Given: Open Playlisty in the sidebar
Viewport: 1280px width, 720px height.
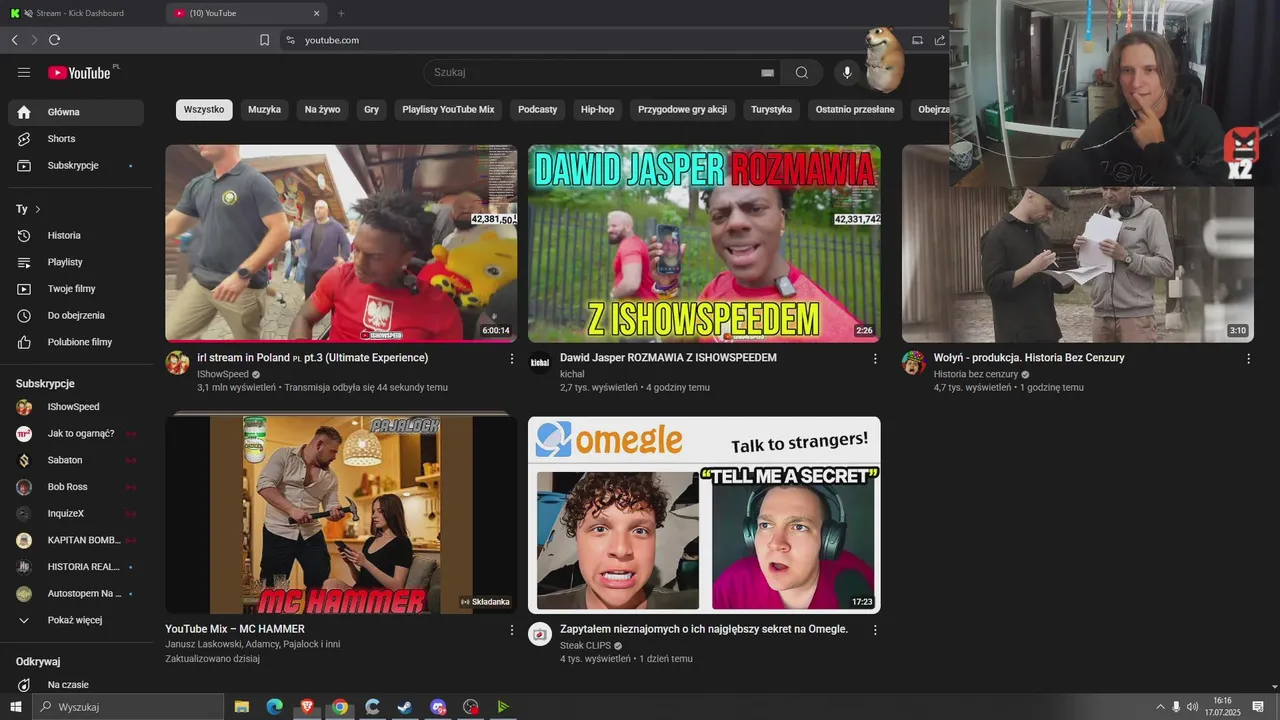Looking at the screenshot, I should point(76,262).
